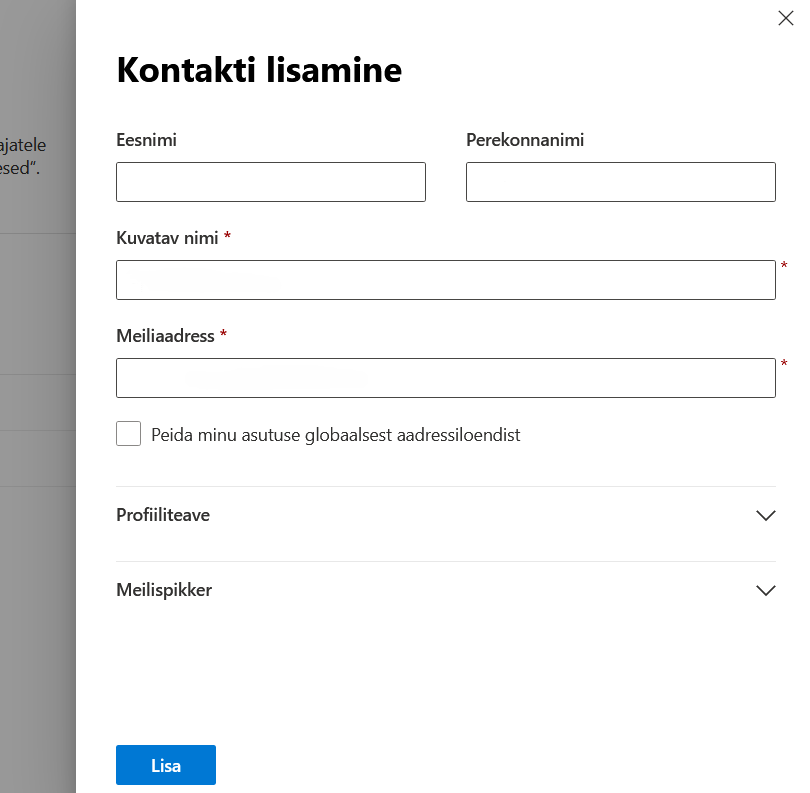Click the Meiliaadress label text
Viewport: 810px width, 793px height.
click(x=165, y=336)
